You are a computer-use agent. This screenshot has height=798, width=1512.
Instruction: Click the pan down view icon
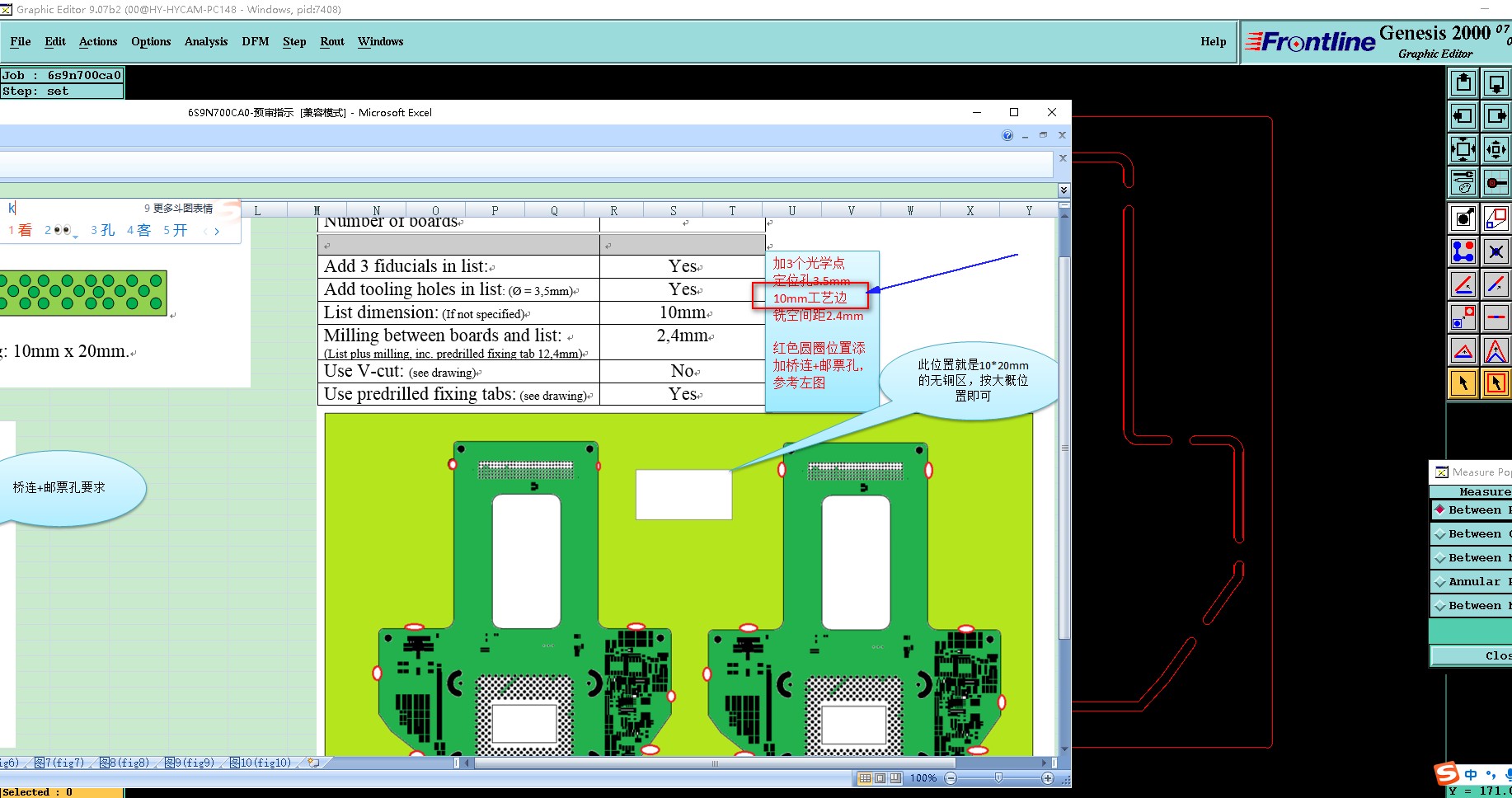[1496, 83]
